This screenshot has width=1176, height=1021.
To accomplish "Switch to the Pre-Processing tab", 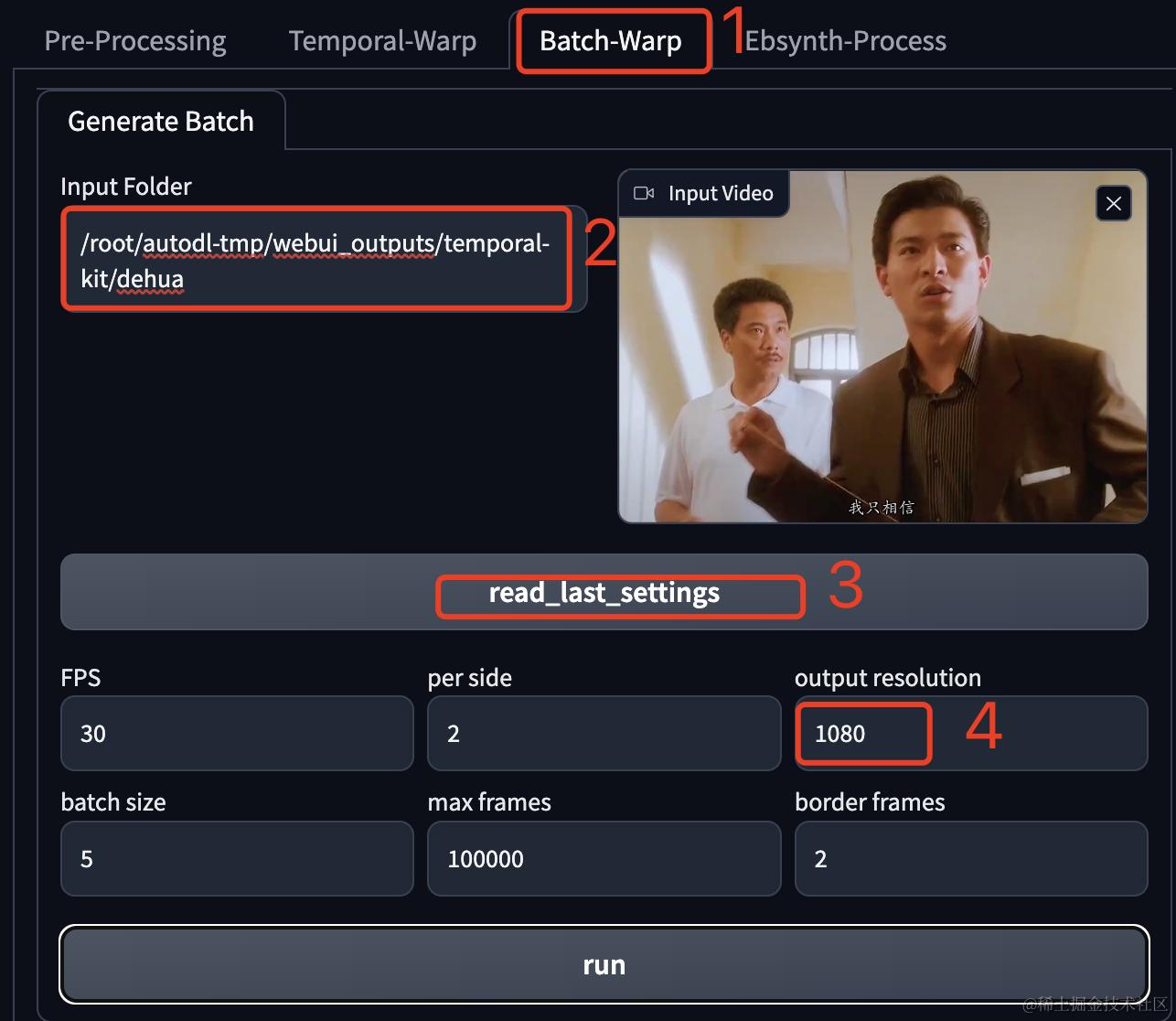I will click(135, 41).
